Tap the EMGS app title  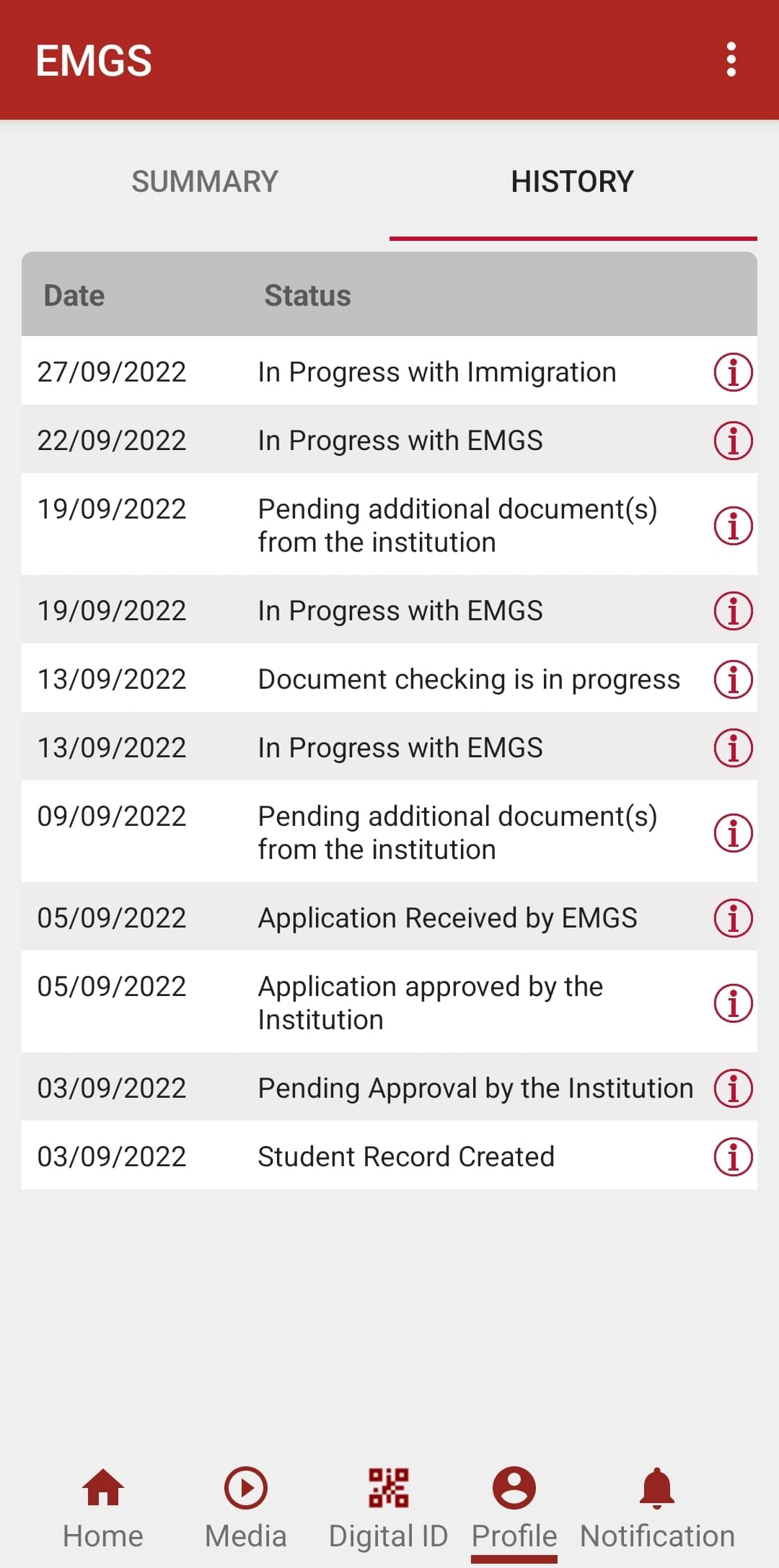(94, 61)
